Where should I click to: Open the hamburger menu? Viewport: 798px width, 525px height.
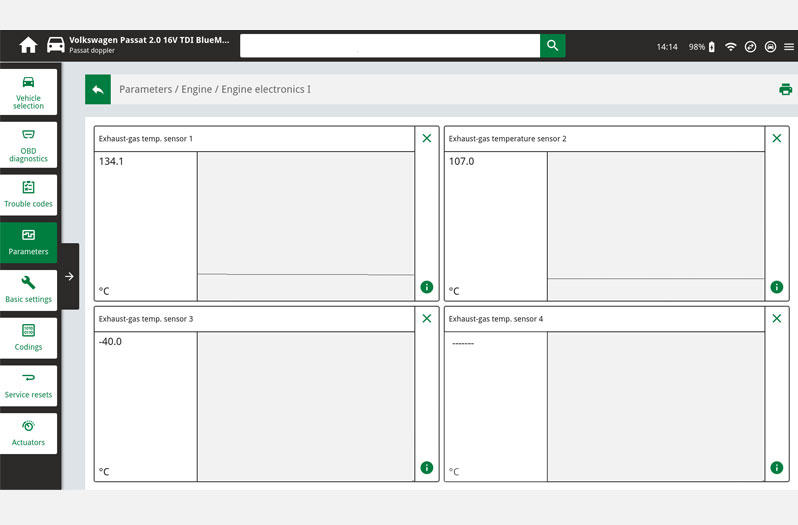pos(788,46)
